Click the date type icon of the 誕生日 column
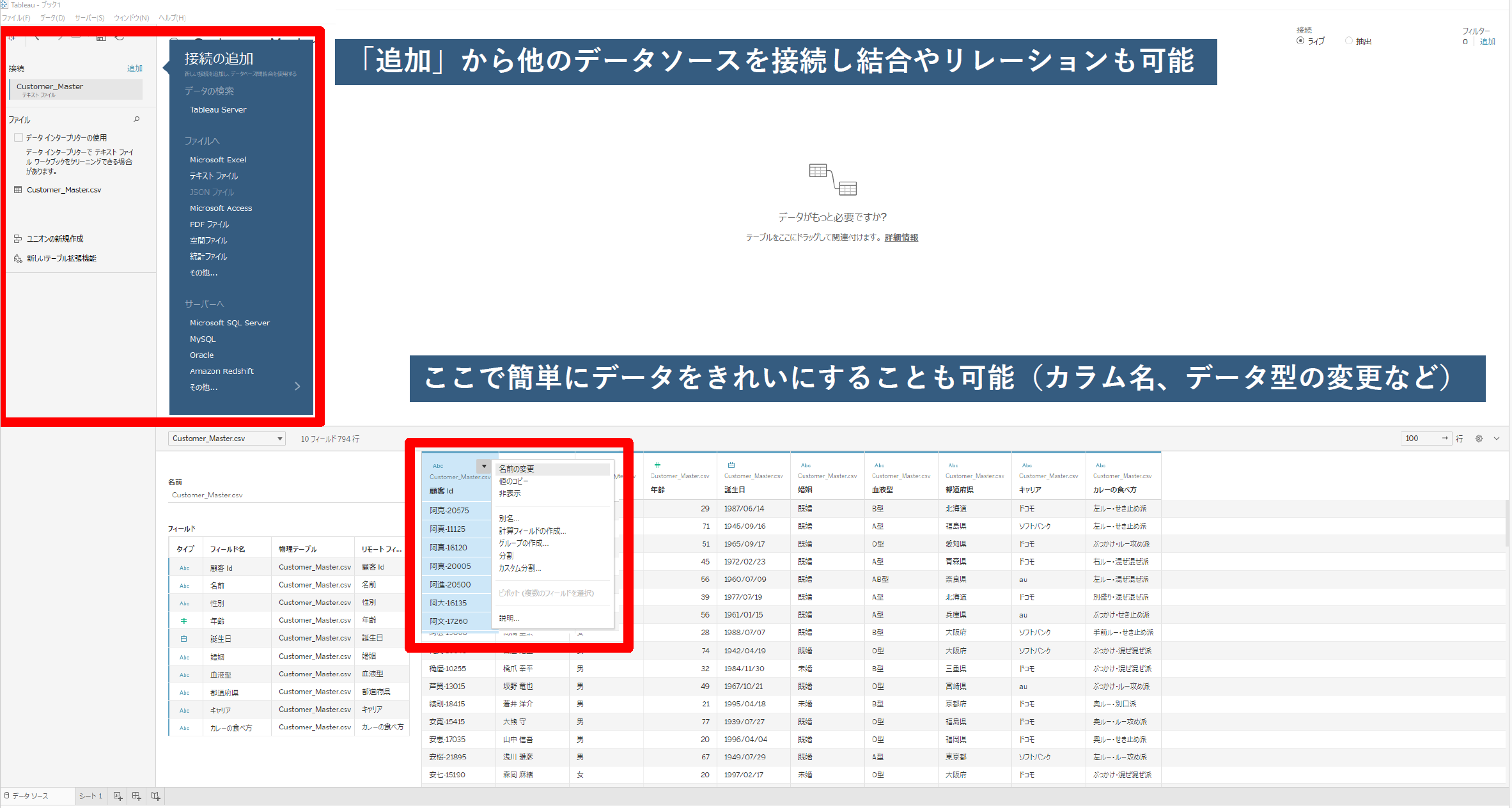1512x808 pixels. (x=731, y=465)
